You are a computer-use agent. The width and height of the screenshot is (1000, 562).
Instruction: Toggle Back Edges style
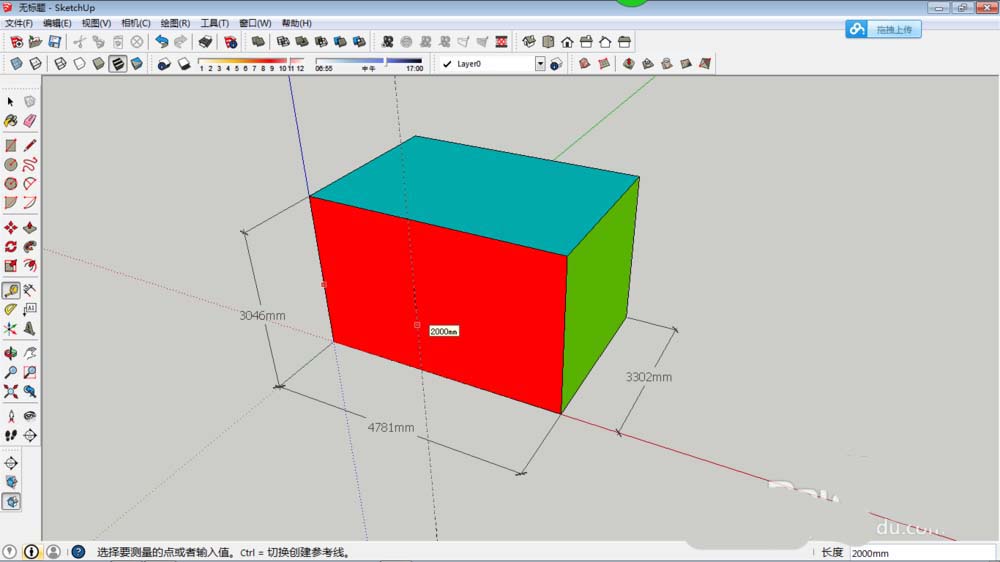(x=36, y=64)
